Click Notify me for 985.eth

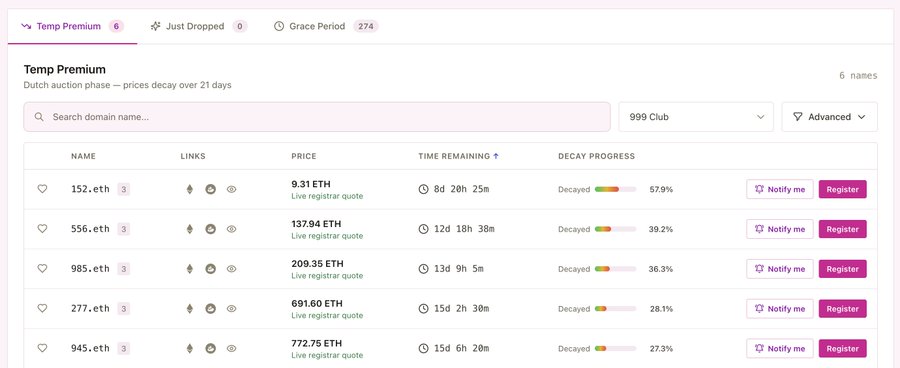(780, 269)
